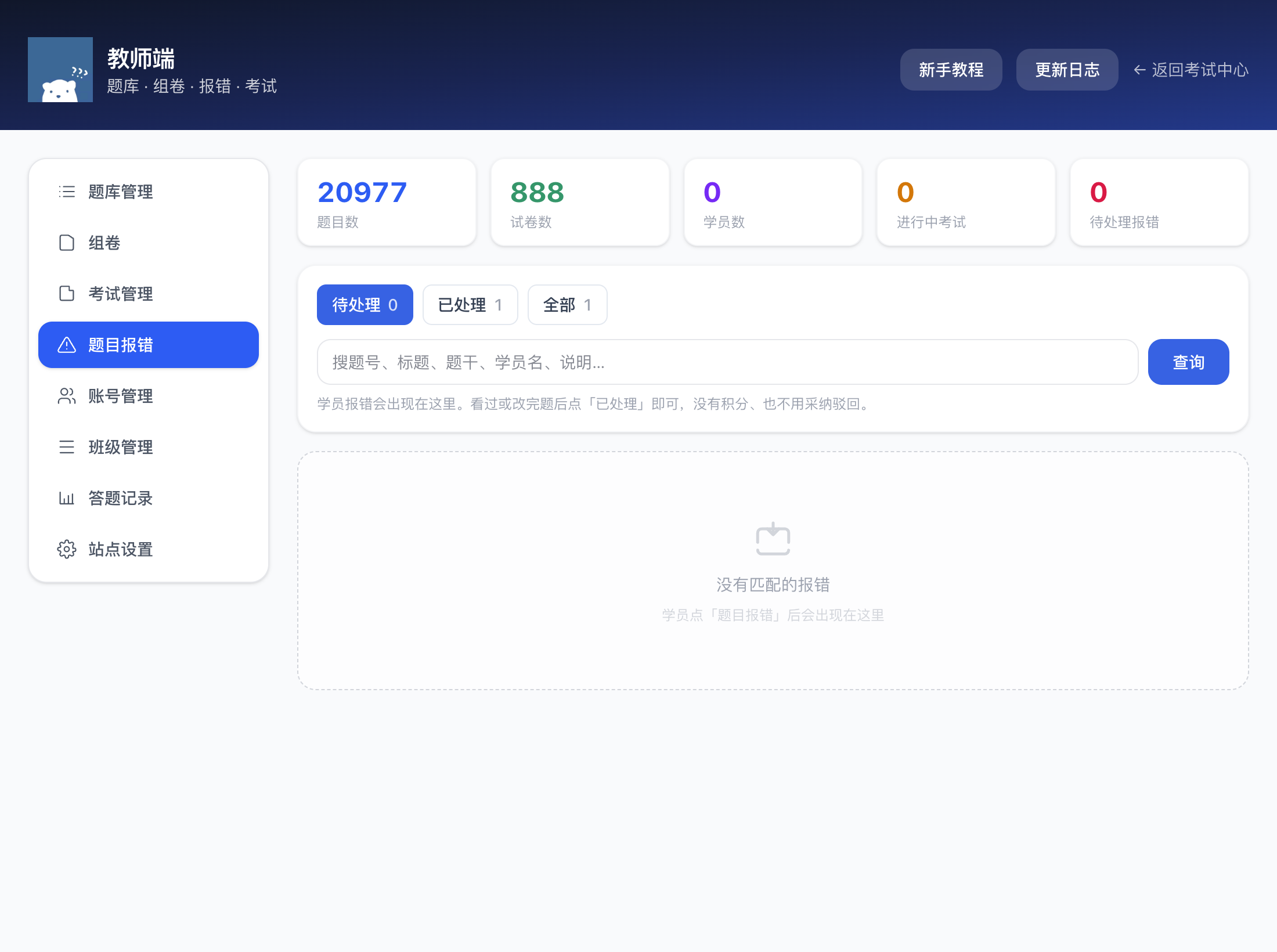This screenshot has height=952, width=1277.
Task: Click the warning triangle icon of 题目报错
Action: point(67,345)
